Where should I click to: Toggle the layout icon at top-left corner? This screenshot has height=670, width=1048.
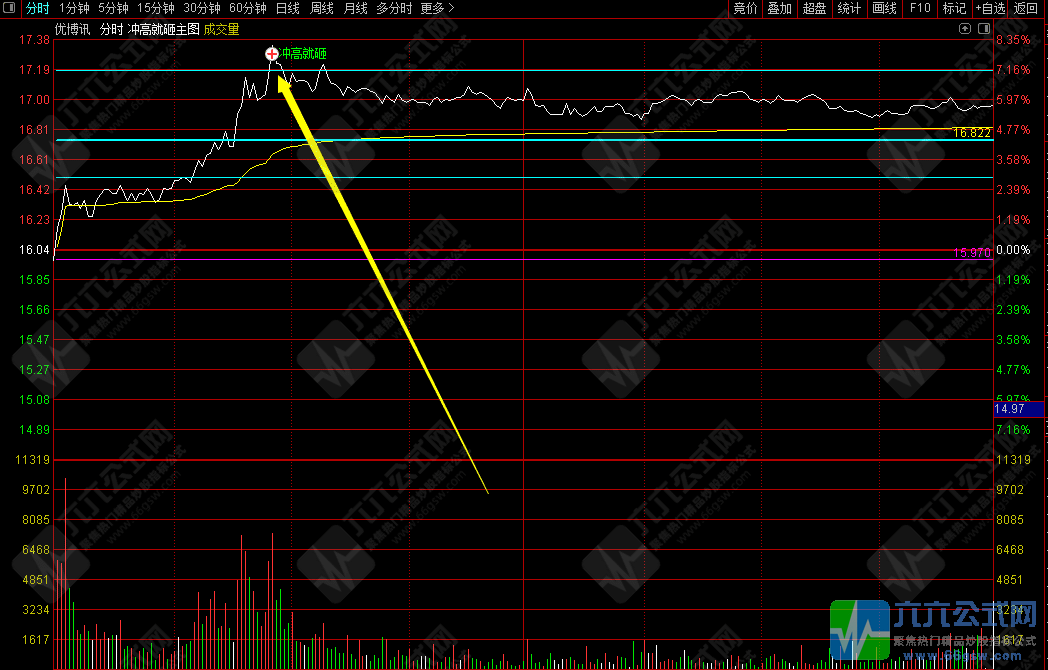click(x=8, y=9)
